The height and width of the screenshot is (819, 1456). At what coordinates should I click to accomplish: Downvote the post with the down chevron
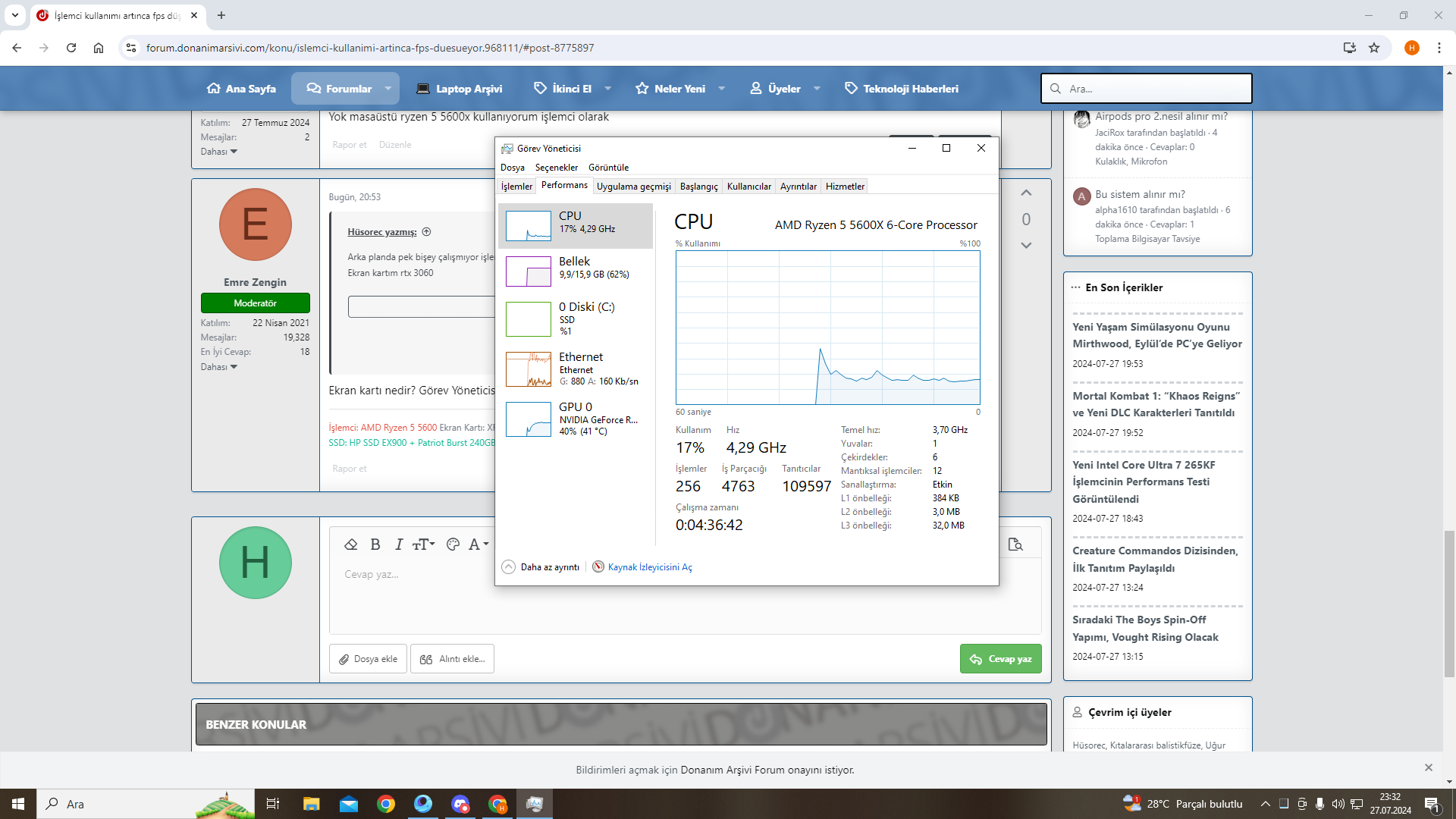(x=1026, y=245)
